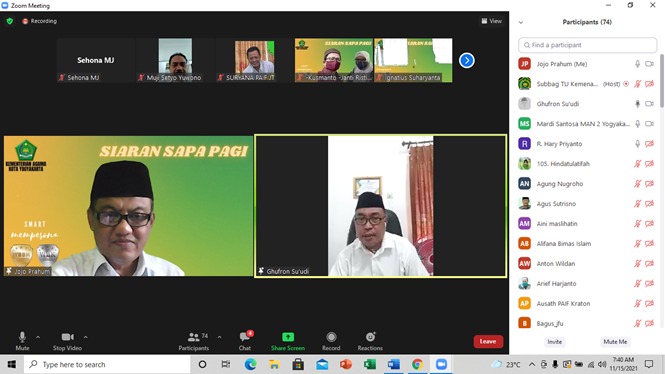Start recording with the Record icon
The width and height of the screenshot is (665, 374).
331,337
